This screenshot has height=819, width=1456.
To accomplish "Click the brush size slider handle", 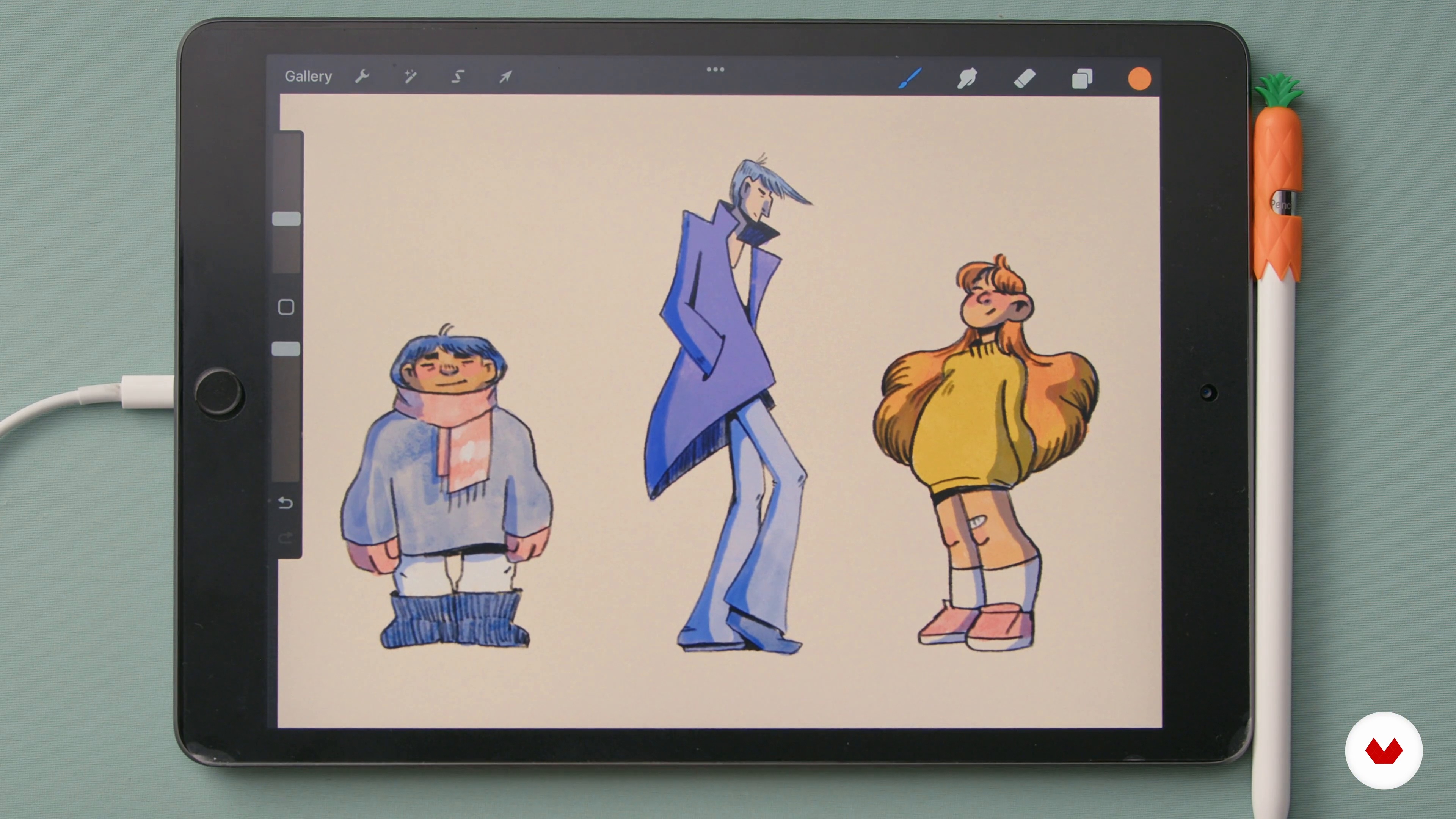I will (x=287, y=219).
